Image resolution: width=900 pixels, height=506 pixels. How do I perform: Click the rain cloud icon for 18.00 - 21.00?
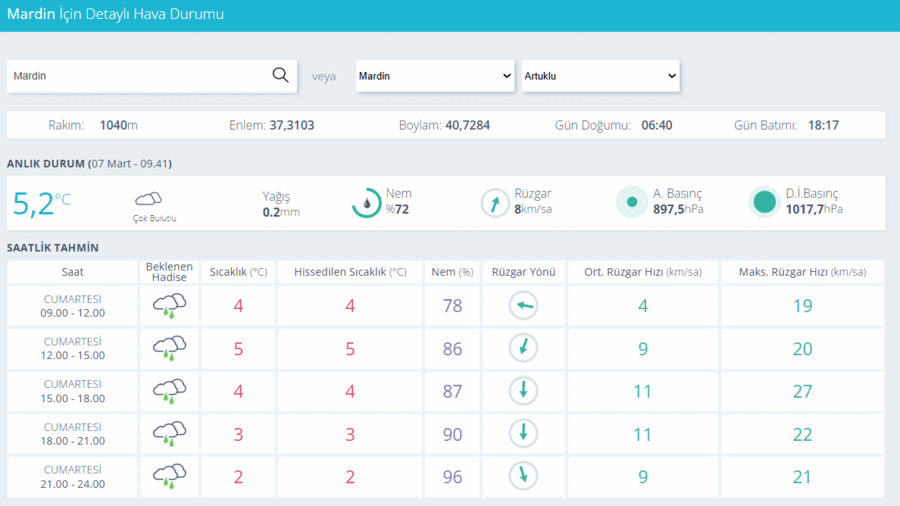pos(169,434)
